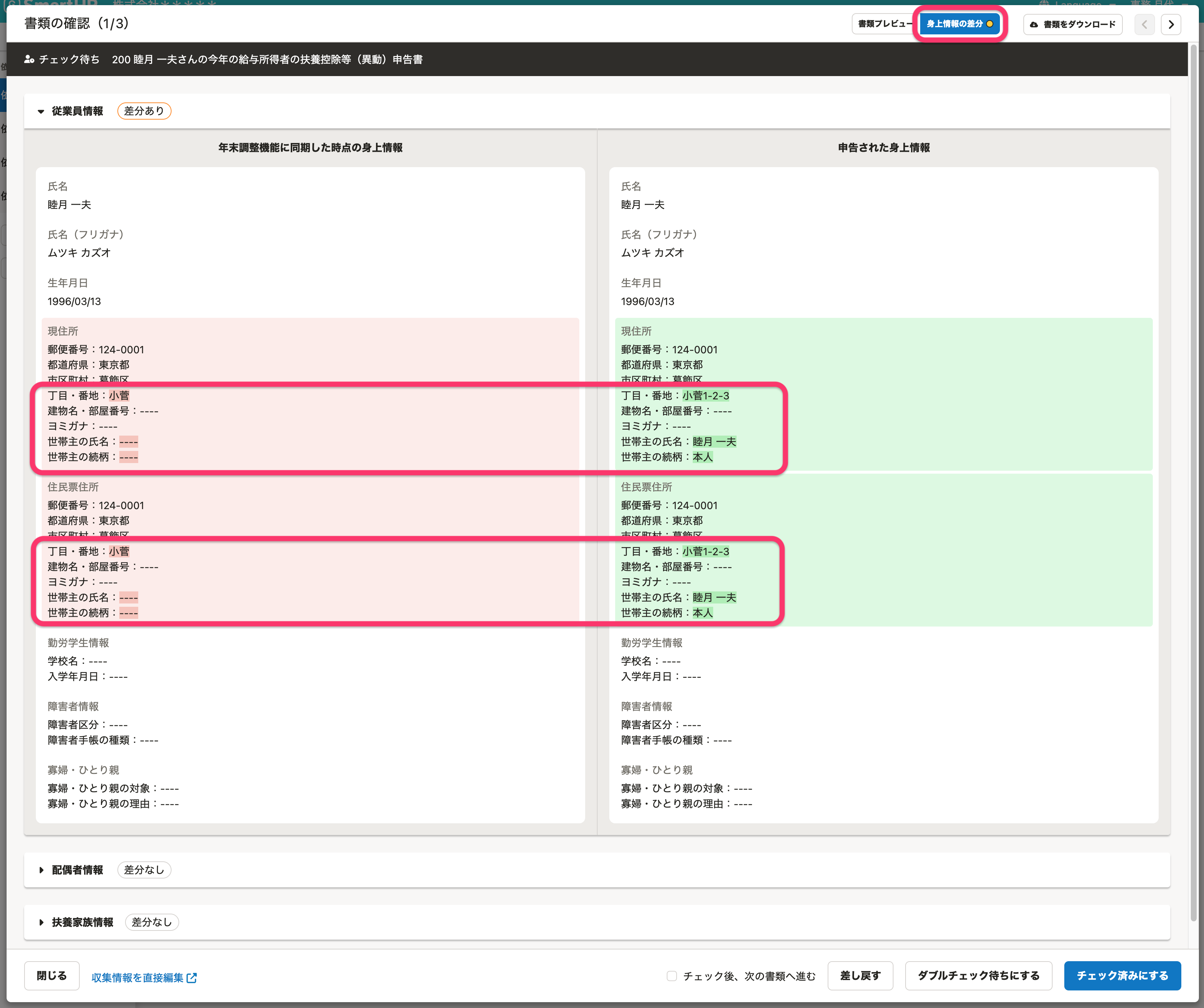Click the 差分なし badge beside 配偶者情報
This screenshot has width=1204, height=1008.
coord(144,870)
